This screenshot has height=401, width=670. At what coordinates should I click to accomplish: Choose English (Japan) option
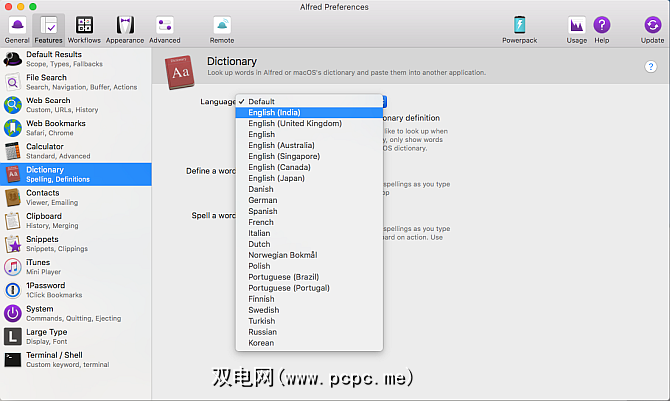tap(309, 178)
